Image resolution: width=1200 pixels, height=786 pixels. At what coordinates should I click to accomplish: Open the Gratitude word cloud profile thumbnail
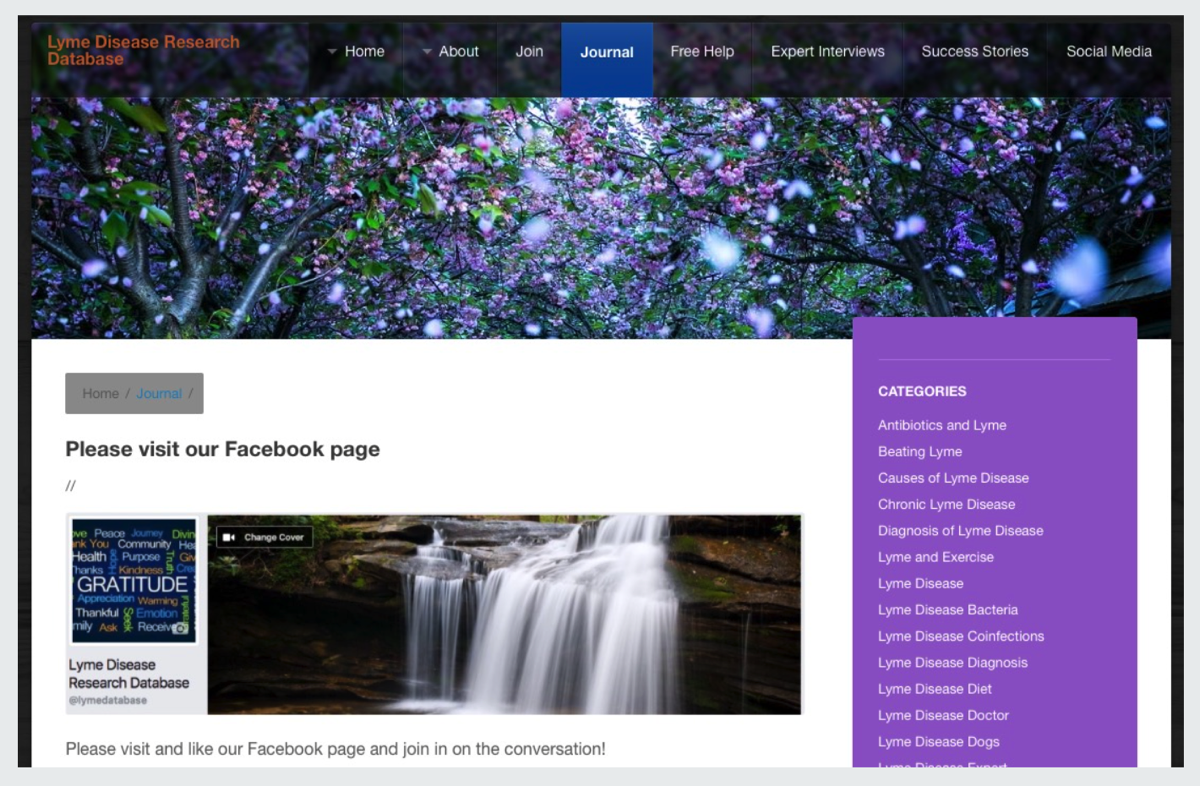point(133,580)
